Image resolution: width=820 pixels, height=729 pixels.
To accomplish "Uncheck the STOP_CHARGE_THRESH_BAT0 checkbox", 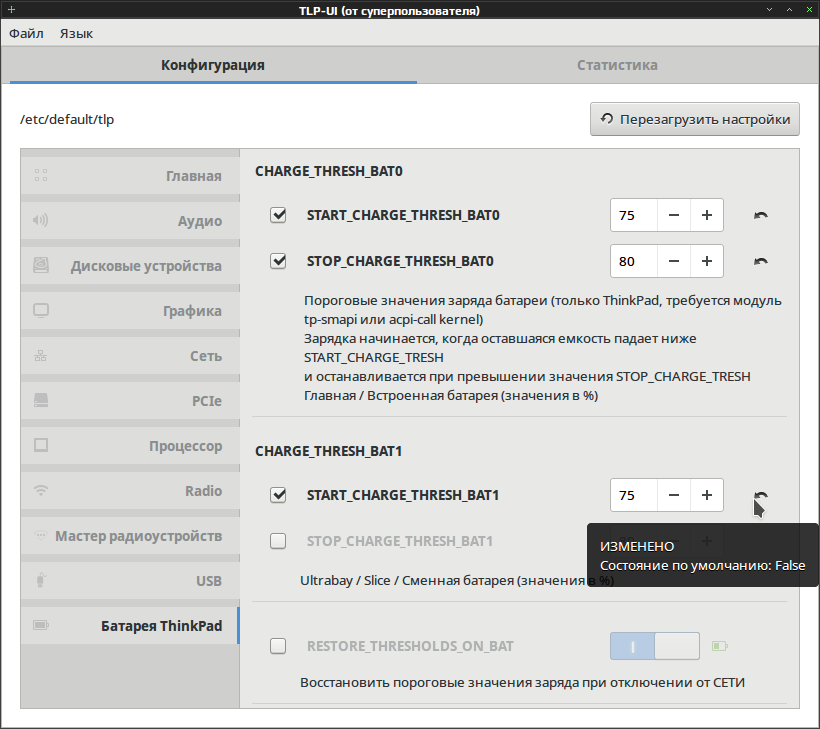I will [278, 261].
